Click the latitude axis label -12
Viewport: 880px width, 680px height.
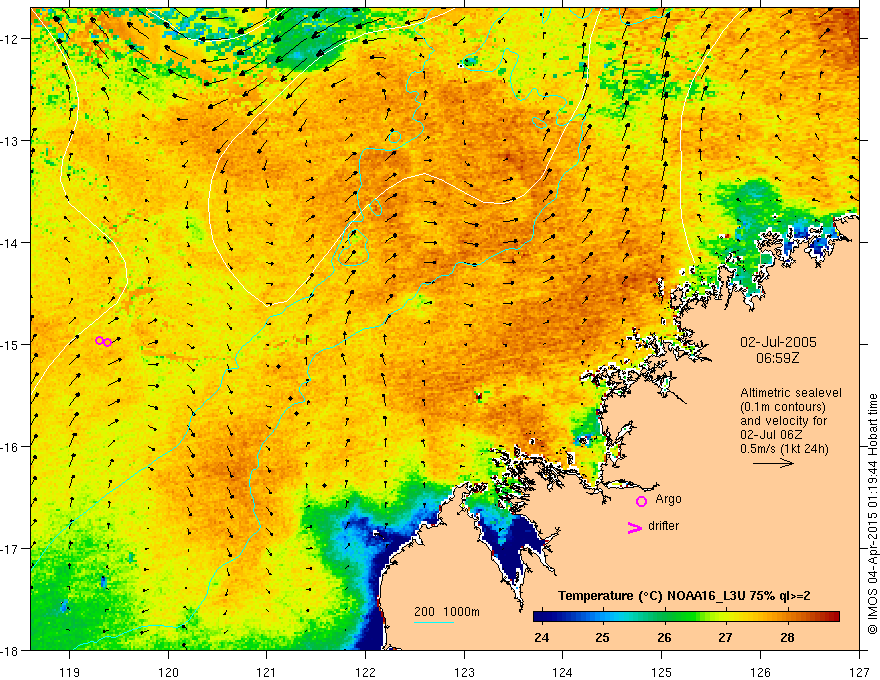[10, 39]
